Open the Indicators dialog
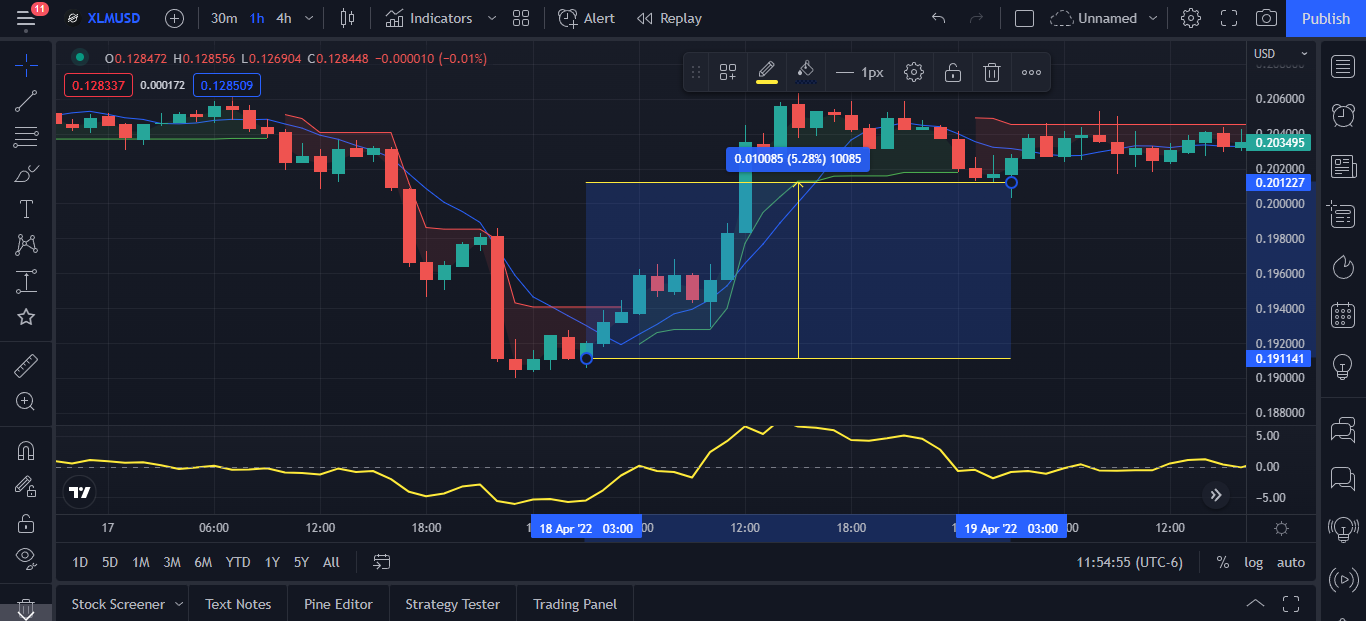 (x=429, y=18)
